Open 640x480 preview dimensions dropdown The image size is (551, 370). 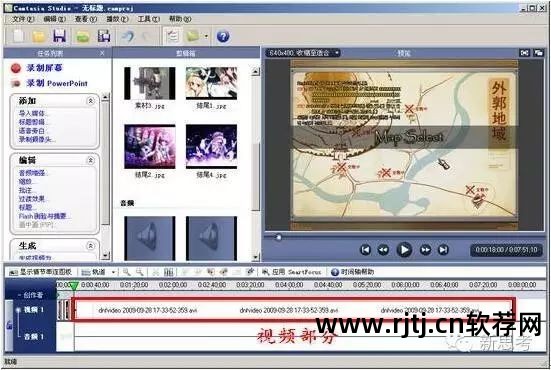(x=303, y=53)
